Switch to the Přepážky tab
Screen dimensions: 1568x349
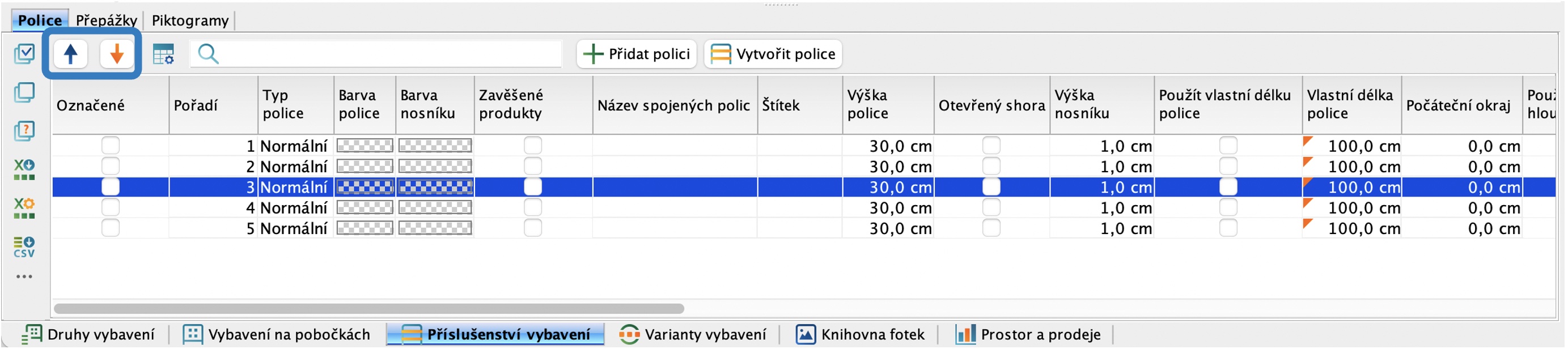[x=106, y=20]
